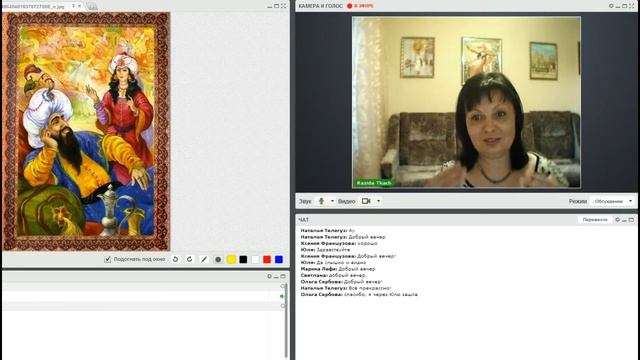
Task: Rotate the image clockwise
Action: coord(190,259)
